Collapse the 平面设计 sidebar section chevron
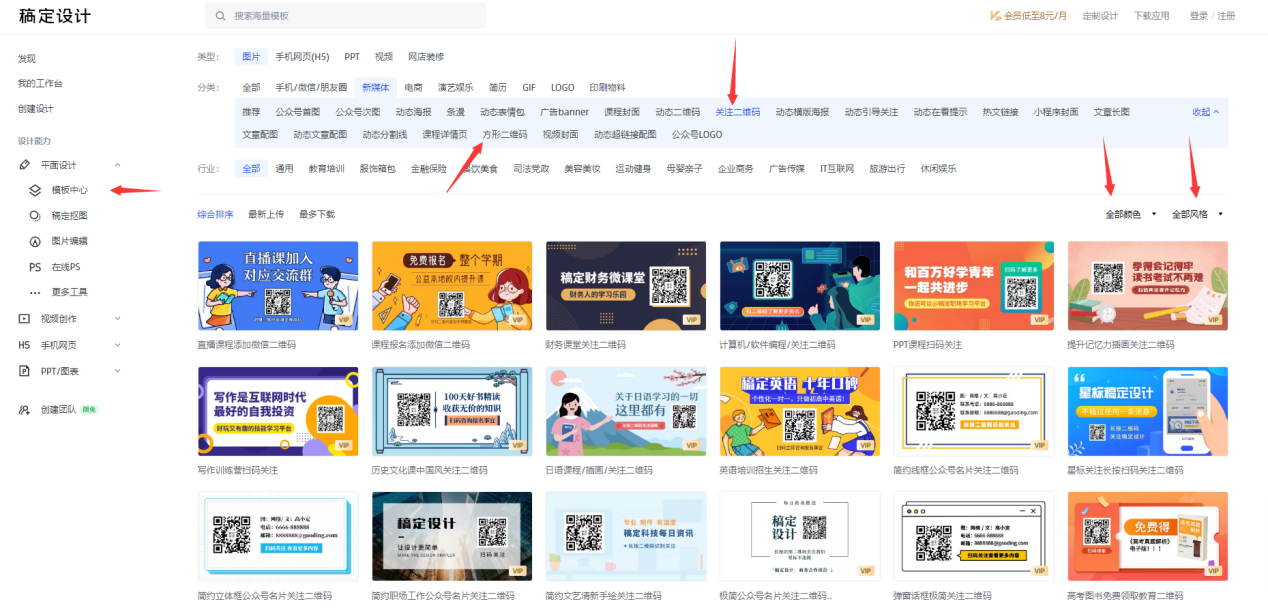 point(117,165)
